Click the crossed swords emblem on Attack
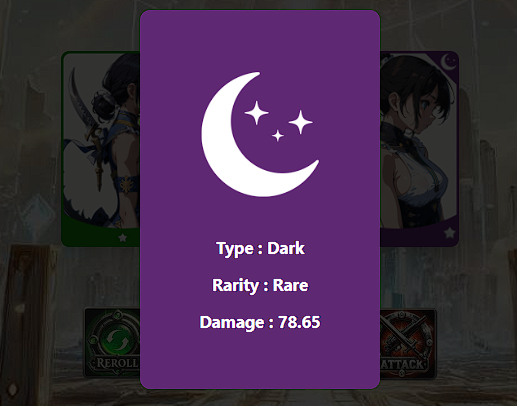 tap(405, 335)
